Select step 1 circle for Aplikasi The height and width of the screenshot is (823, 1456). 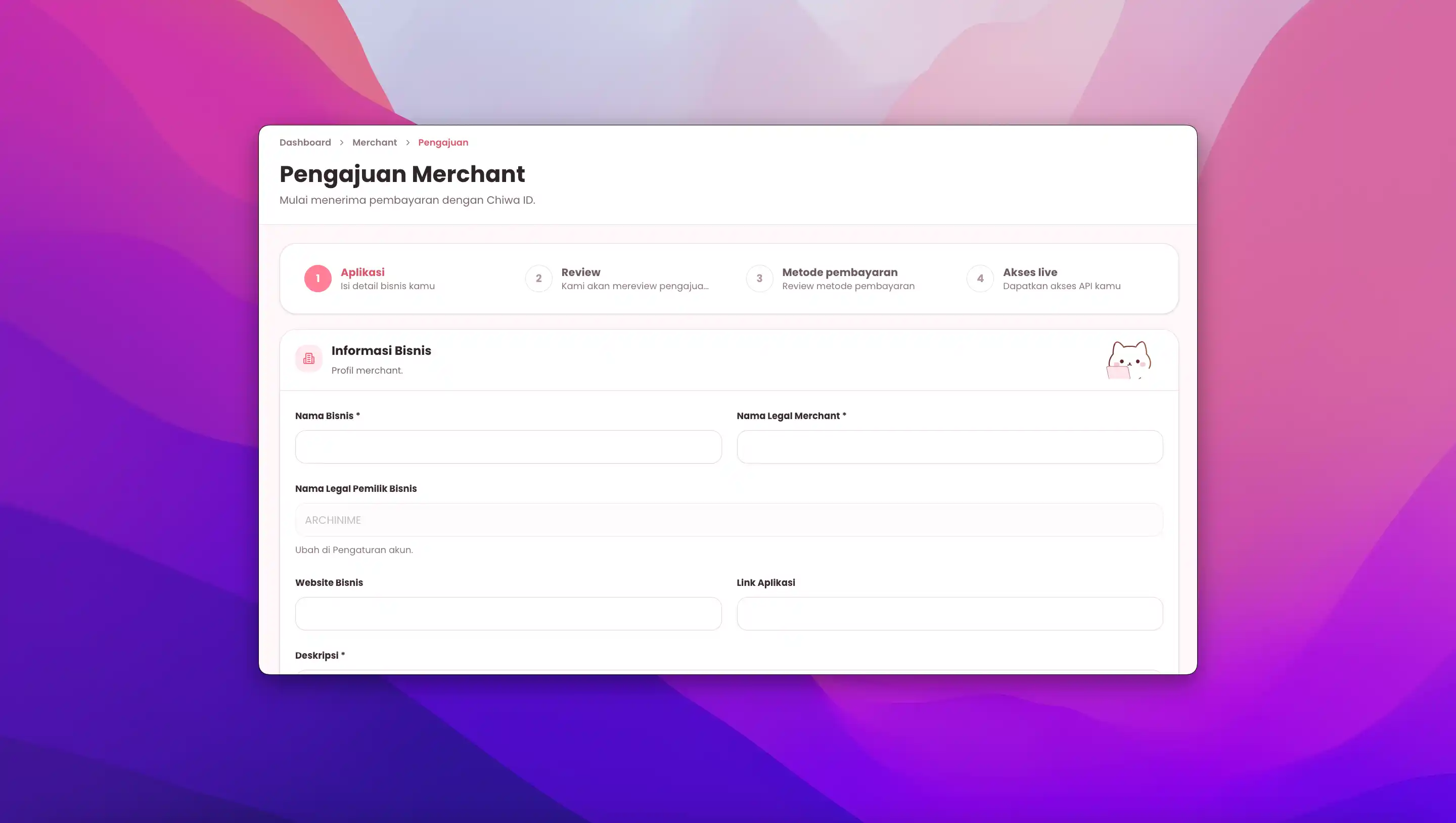point(317,279)
